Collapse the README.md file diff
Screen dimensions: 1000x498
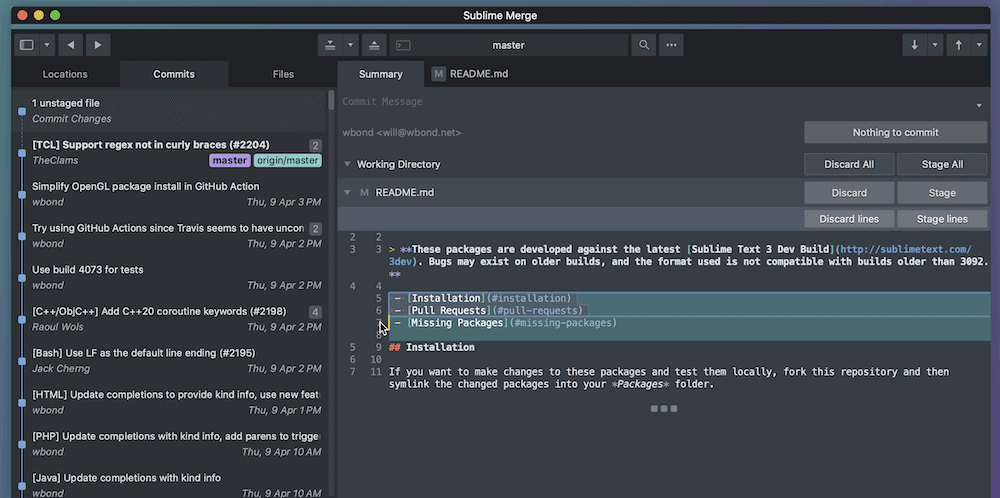[x=347, y=192]
